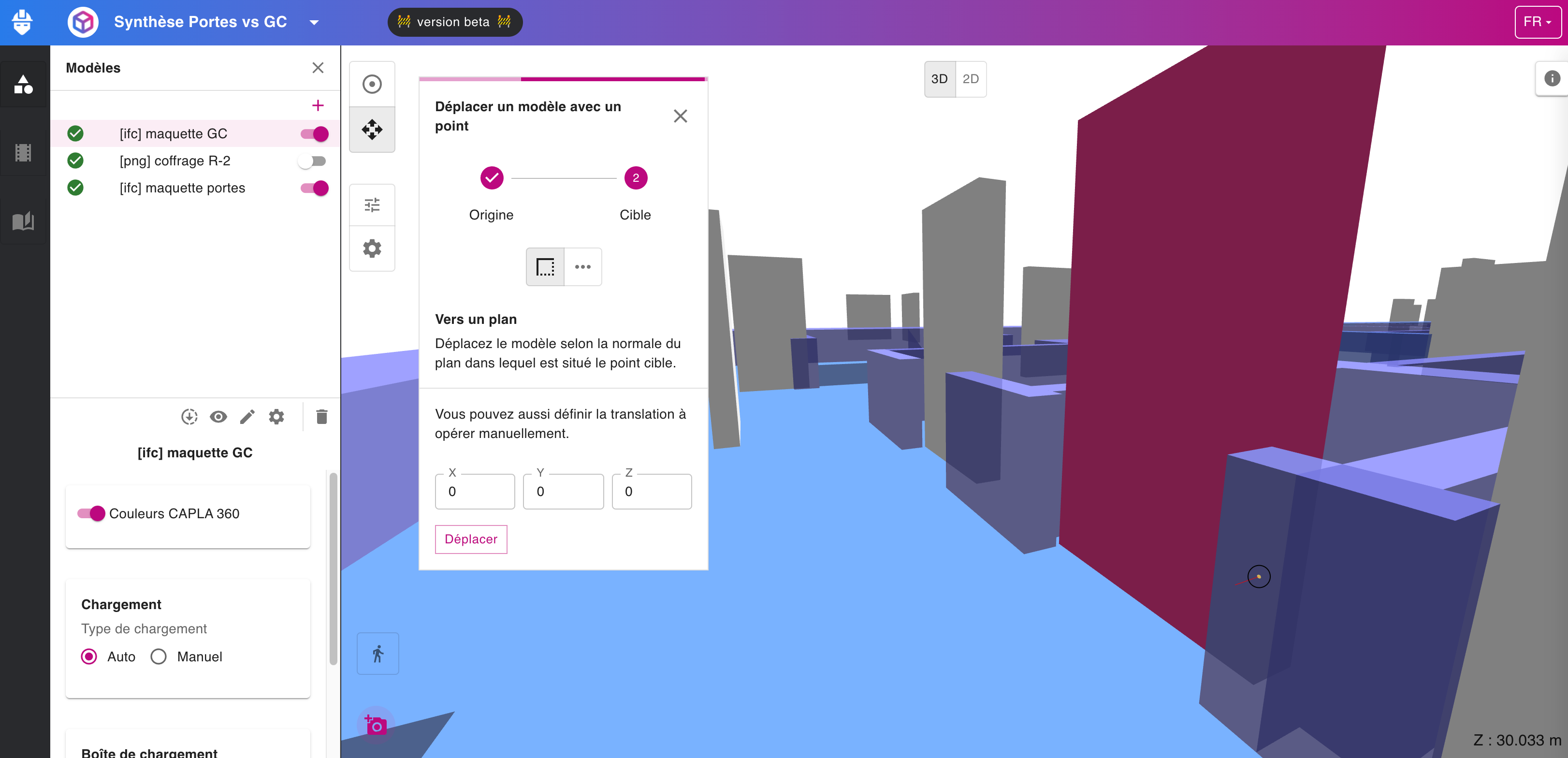Click the add camera snapshot icon

(x=376, y=725)
